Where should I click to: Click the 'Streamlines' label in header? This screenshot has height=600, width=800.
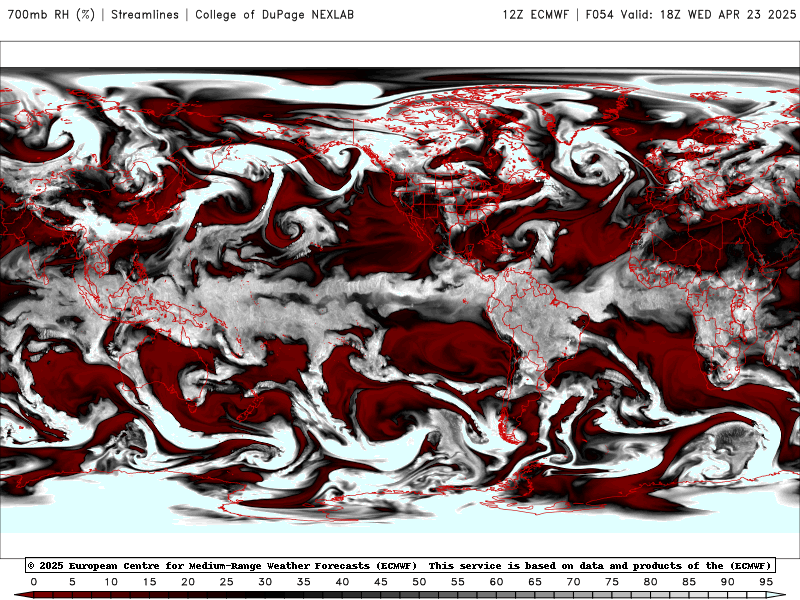pos(145,15)
